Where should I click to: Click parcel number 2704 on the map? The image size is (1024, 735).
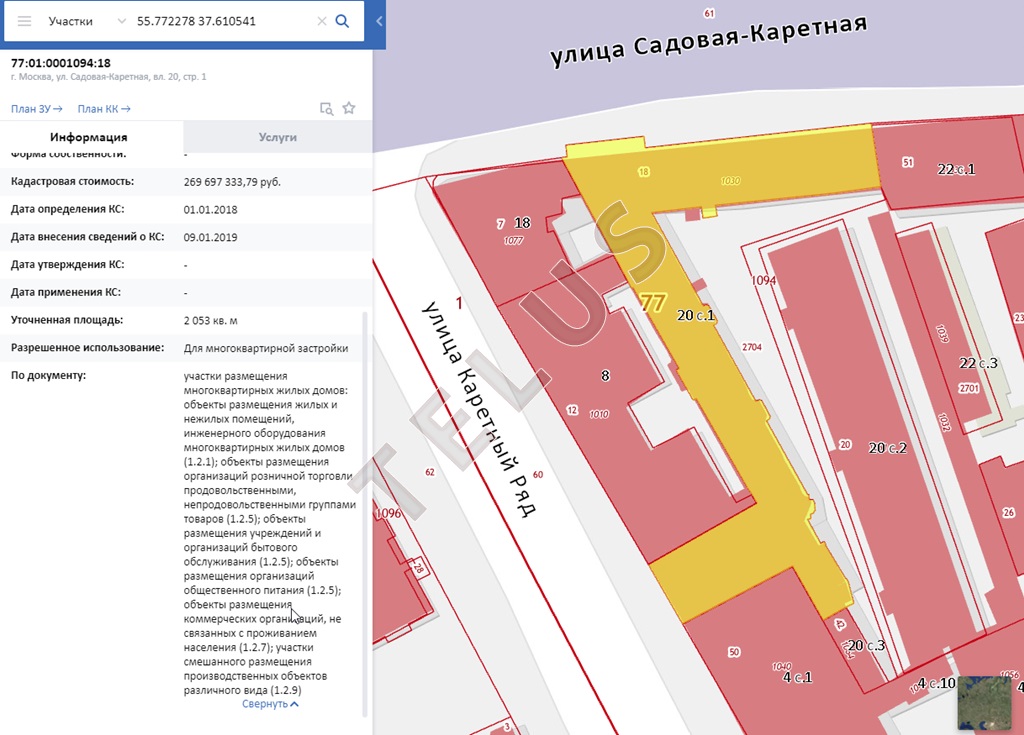coord(752,347)
